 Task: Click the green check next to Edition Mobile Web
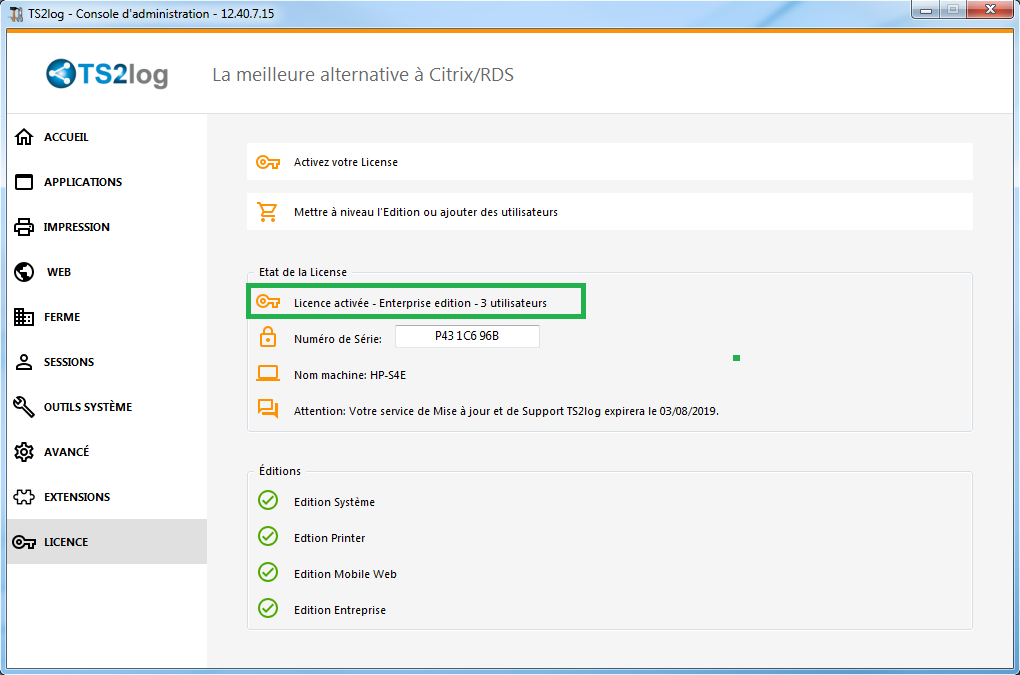268,572
